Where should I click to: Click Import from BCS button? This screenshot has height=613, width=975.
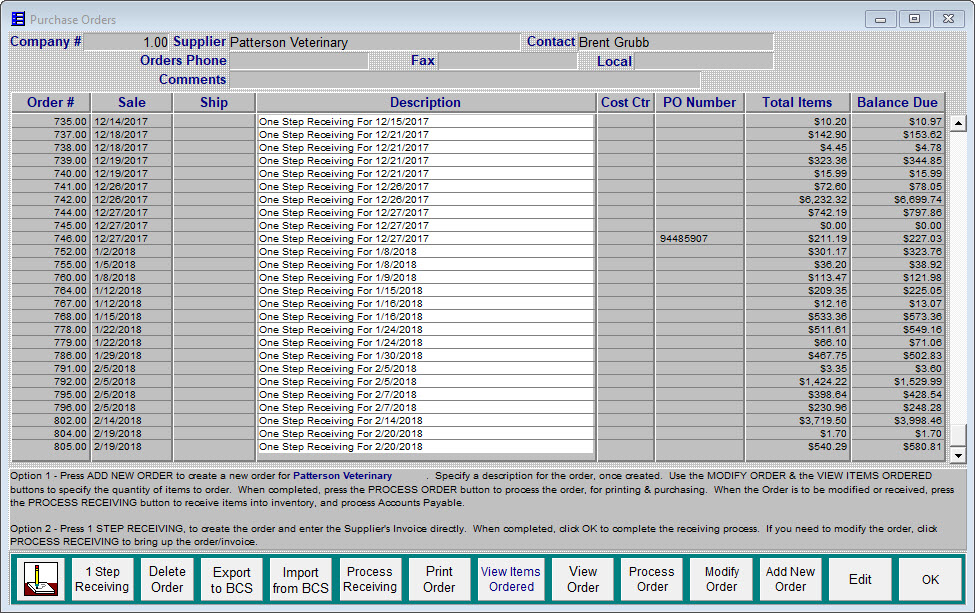(300, 579)
